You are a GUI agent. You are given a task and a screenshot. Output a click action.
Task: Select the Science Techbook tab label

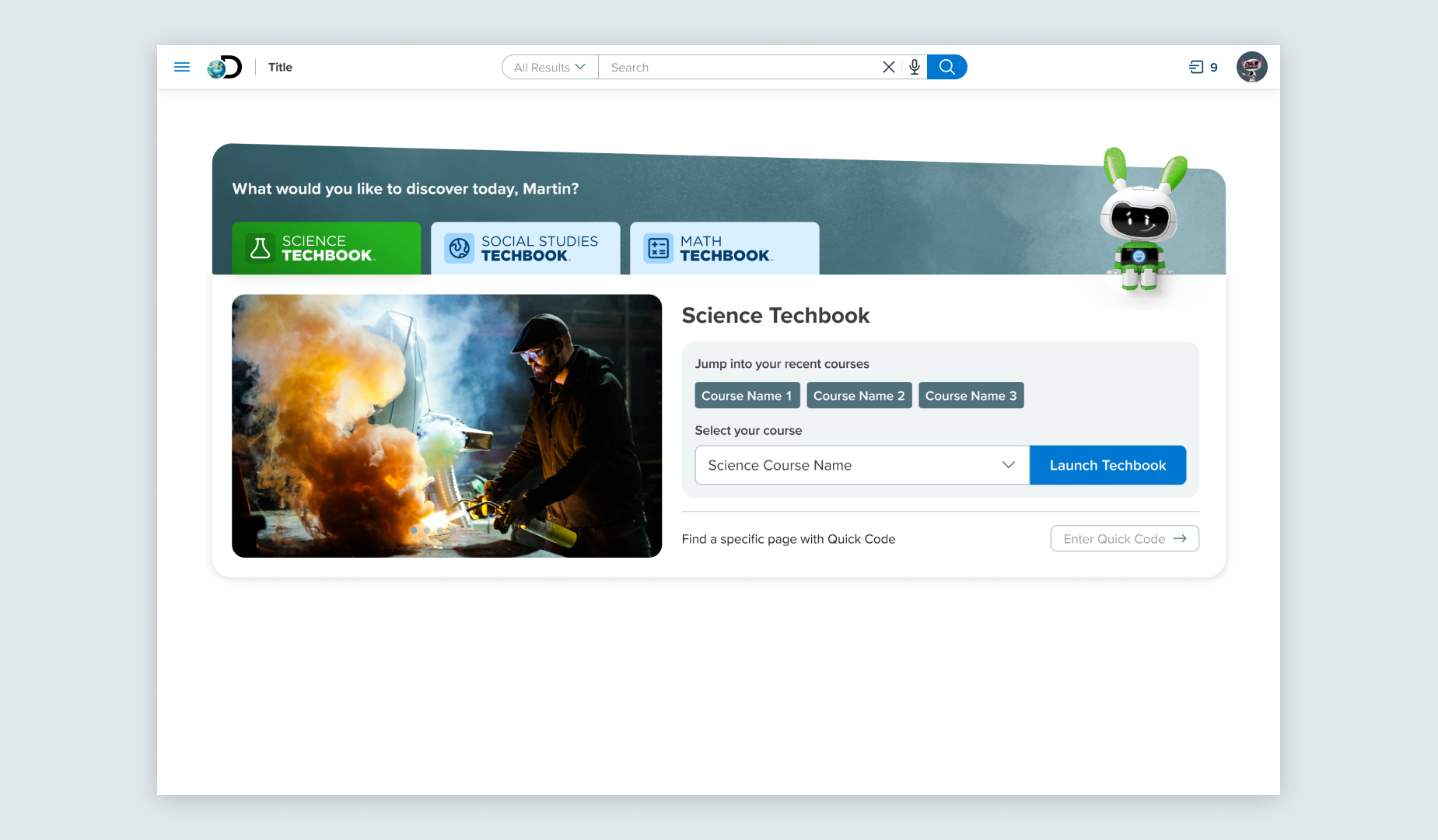328,248
